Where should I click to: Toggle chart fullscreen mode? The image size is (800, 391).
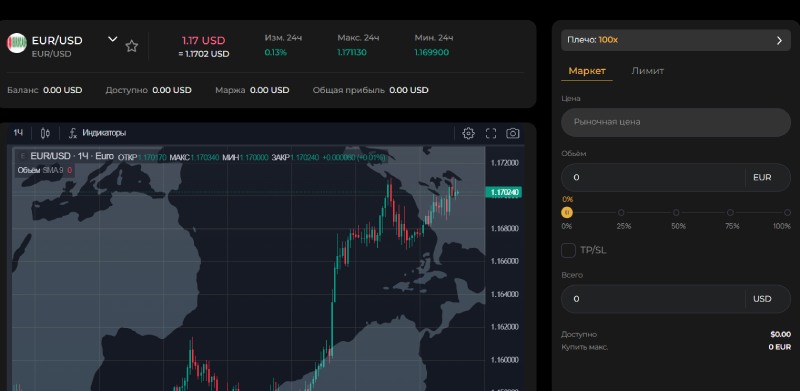[491, 133]
